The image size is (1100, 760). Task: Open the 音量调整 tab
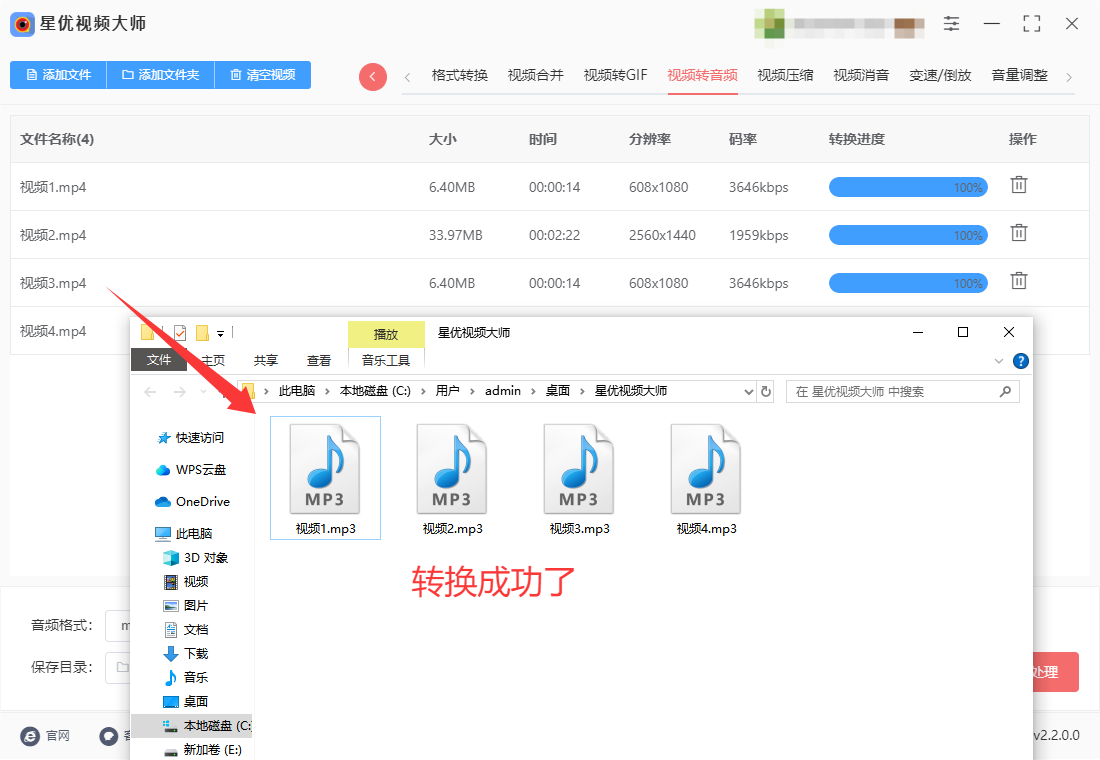click(1019, 76)
